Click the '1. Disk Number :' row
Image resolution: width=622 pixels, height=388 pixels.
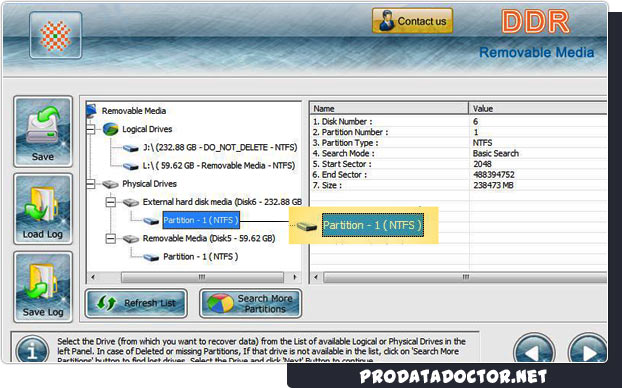coord(458,121)
